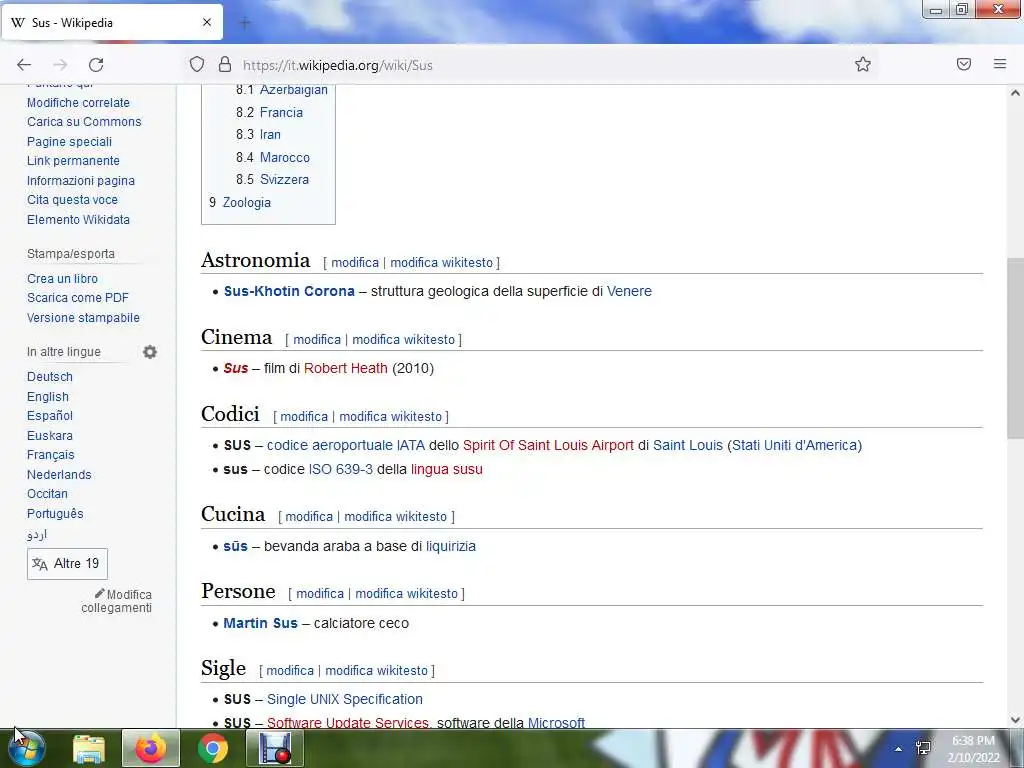Click the site security padlock icon
The image size is (1024, 768).
pos(225,64)
